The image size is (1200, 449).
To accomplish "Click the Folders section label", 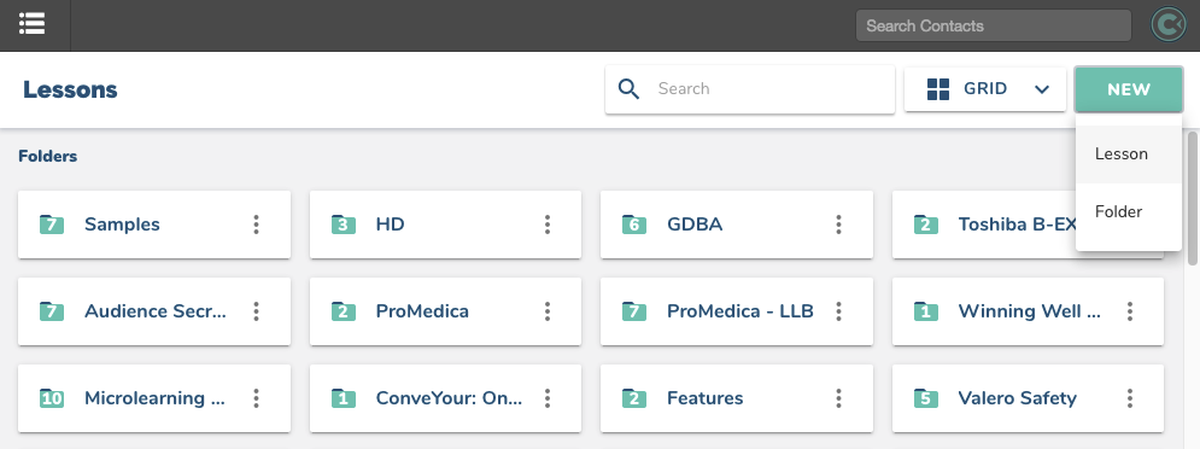I will pyautogui.click(x=48, y=156).
